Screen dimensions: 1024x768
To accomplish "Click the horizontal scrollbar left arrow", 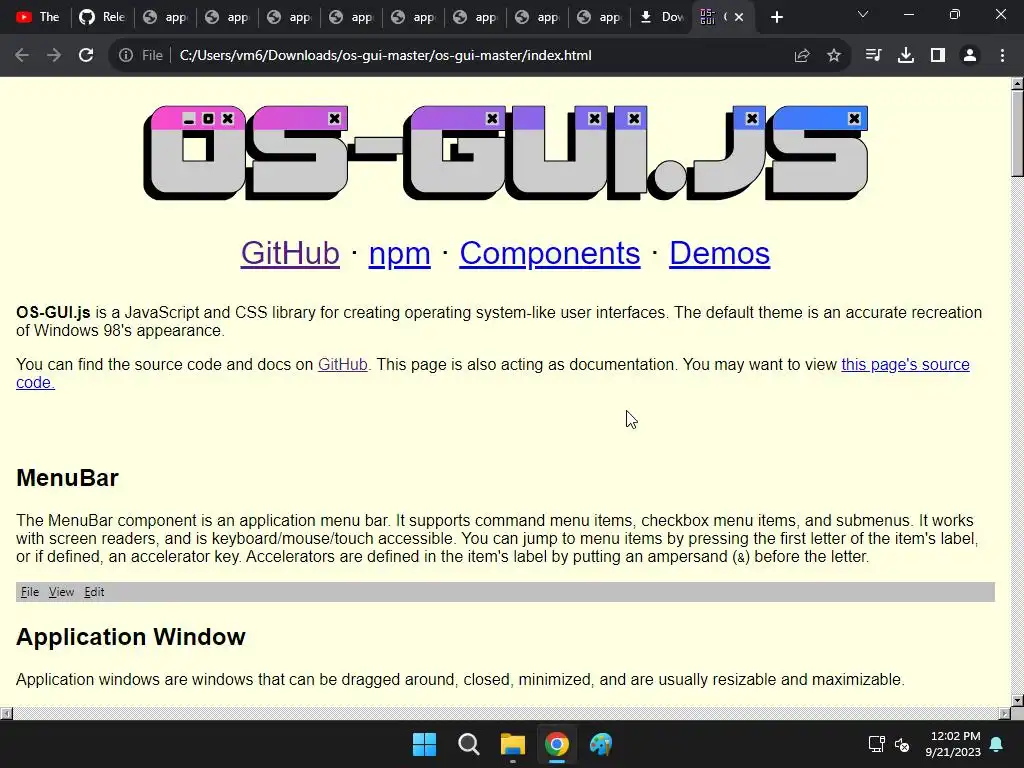I will pos(6,713).
